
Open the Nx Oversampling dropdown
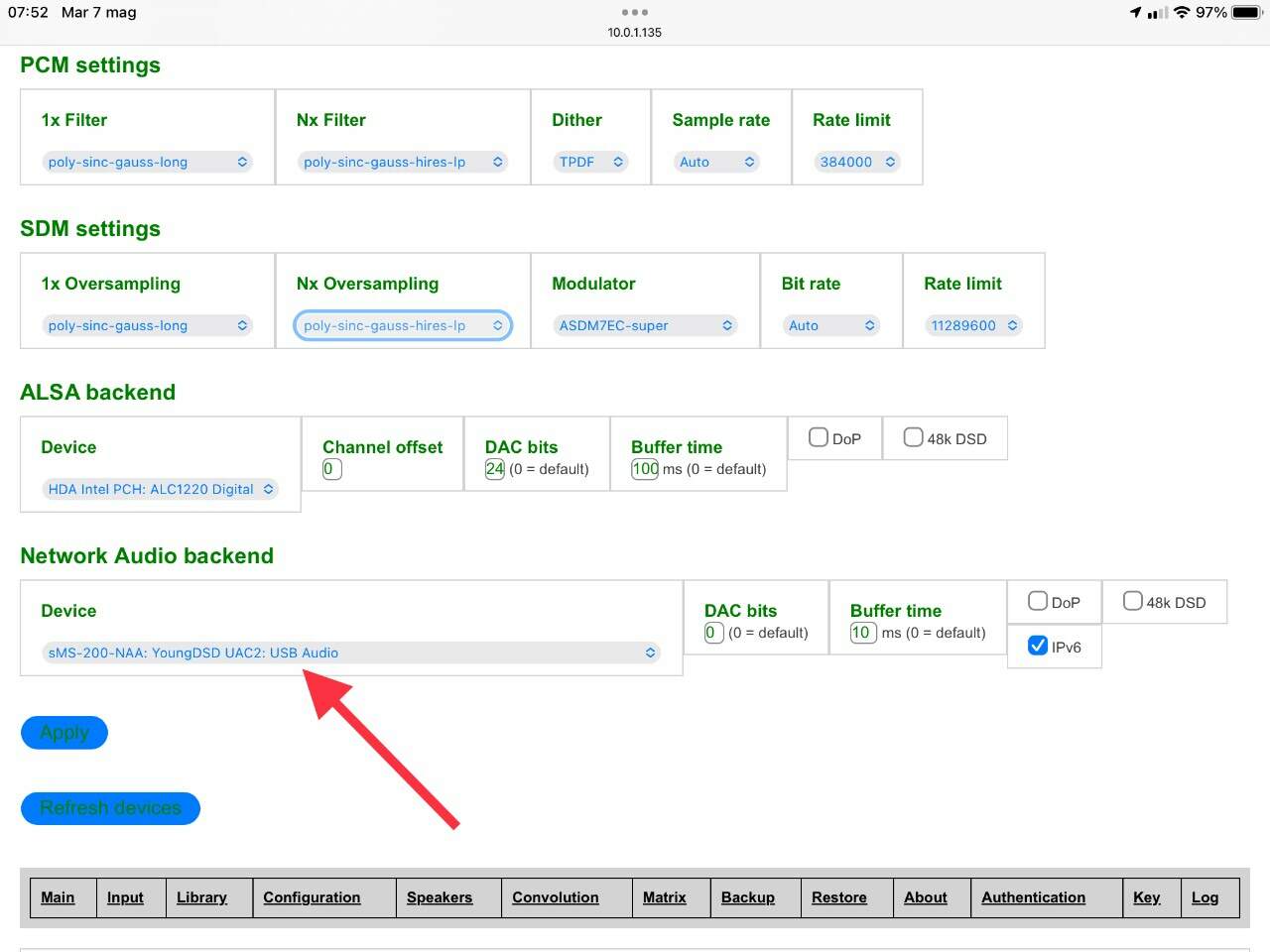click(x=403, y=325)
